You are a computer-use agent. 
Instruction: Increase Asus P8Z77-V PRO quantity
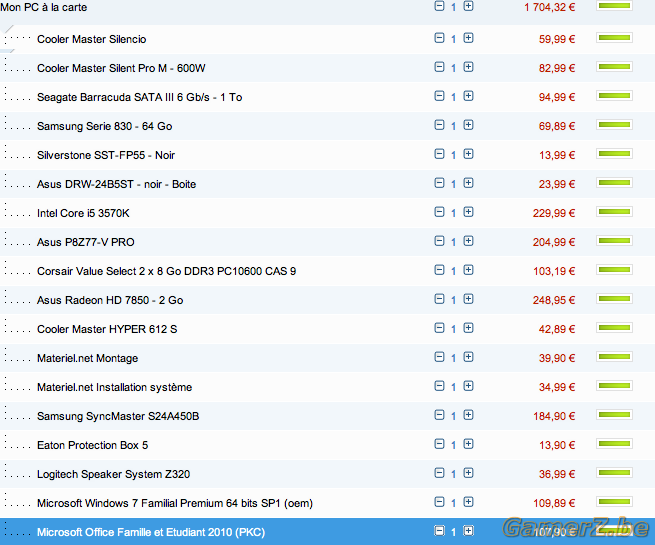468,241
